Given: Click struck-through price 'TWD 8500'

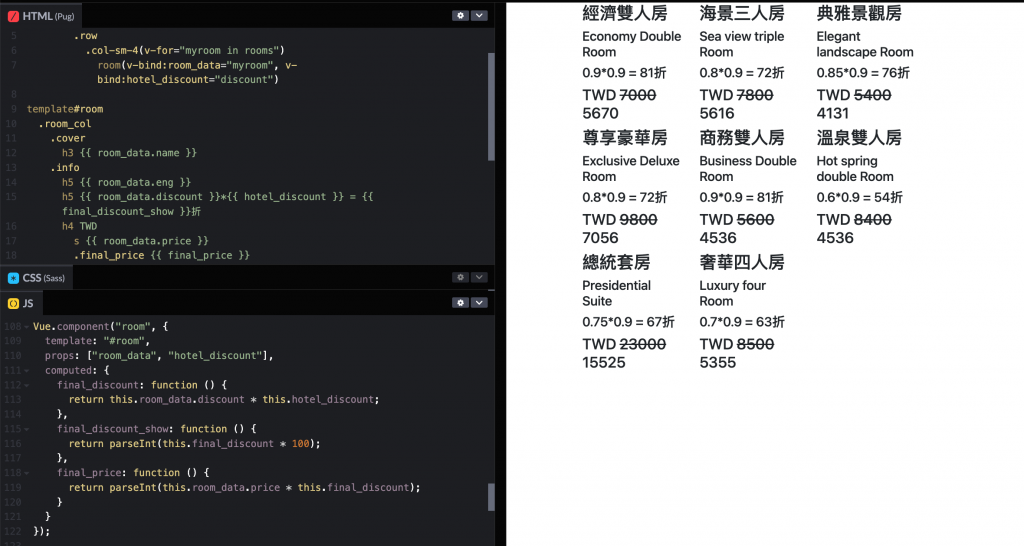Looking at the screenshot, I should (737, 344).
